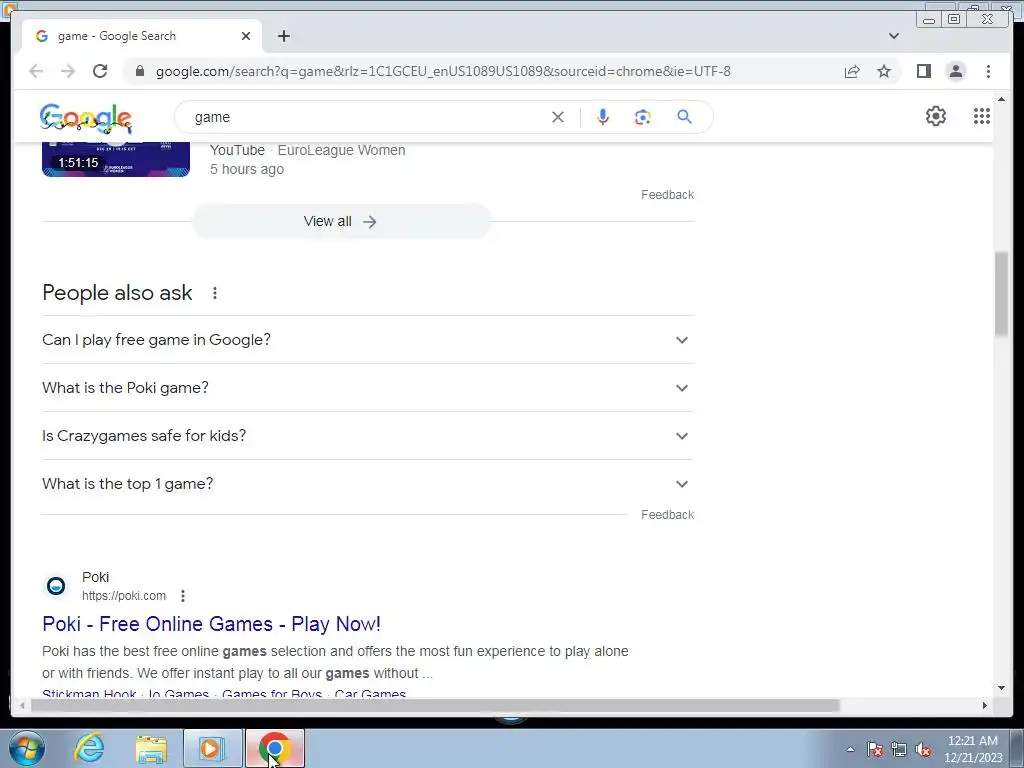This screenshot has height=768, width=1024.
Task: Close the game - Google Search tab
Action: 246,36
